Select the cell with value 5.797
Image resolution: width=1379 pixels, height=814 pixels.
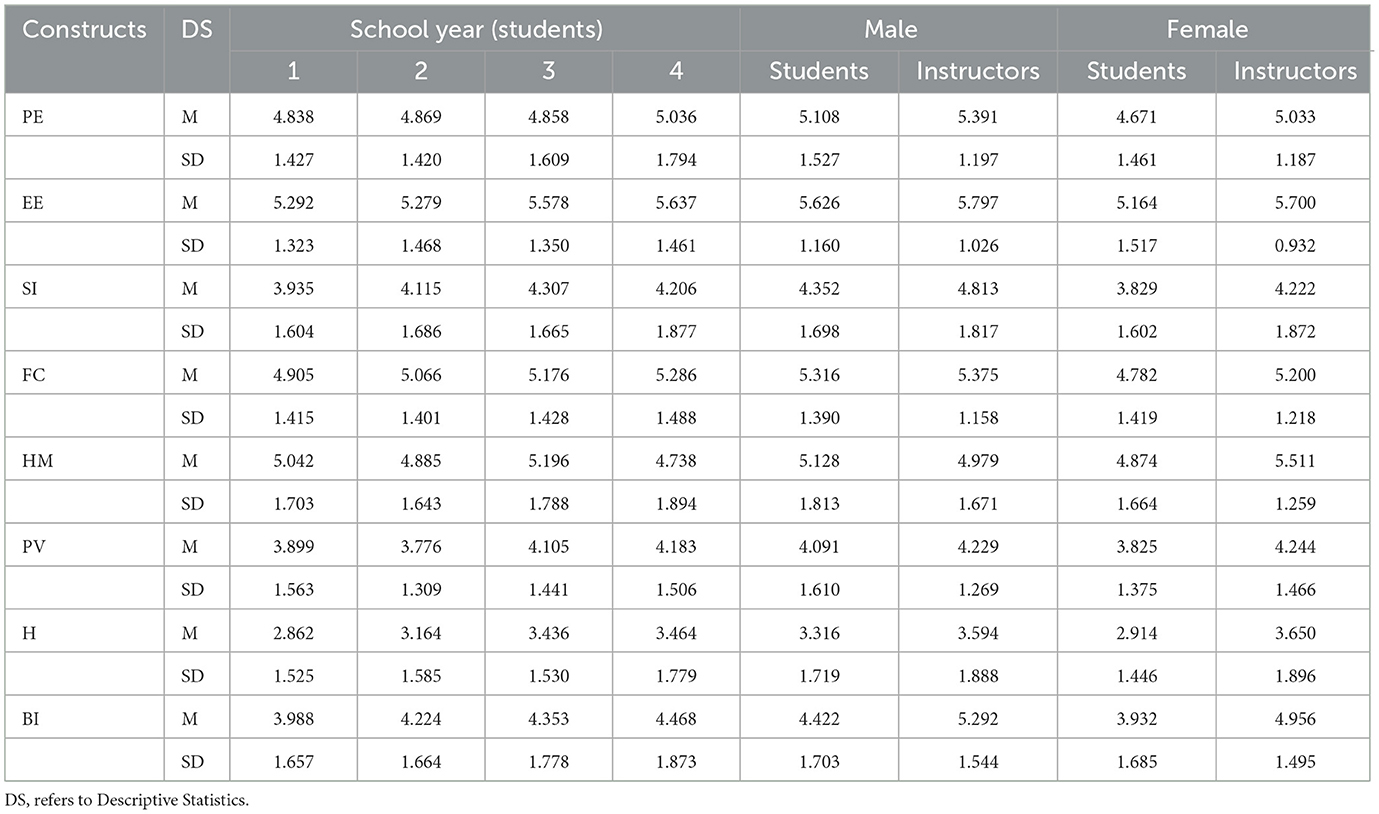click(977, 202)
